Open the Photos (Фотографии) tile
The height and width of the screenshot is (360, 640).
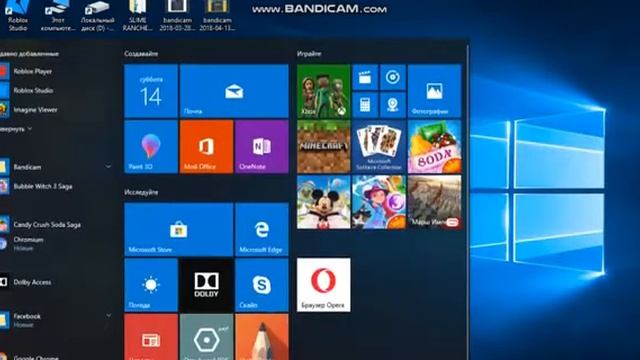[x=434, y=91]
